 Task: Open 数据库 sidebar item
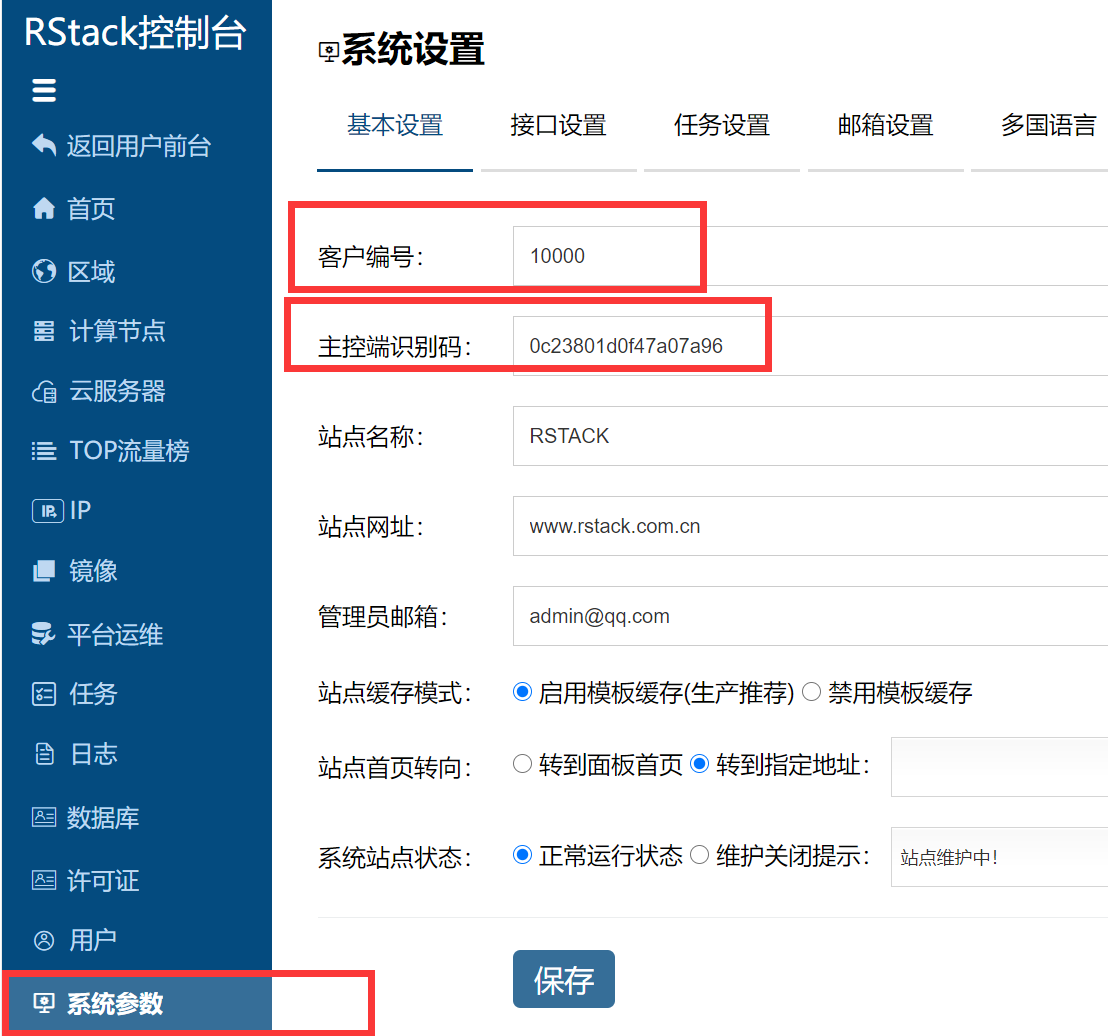click(102, 818)
